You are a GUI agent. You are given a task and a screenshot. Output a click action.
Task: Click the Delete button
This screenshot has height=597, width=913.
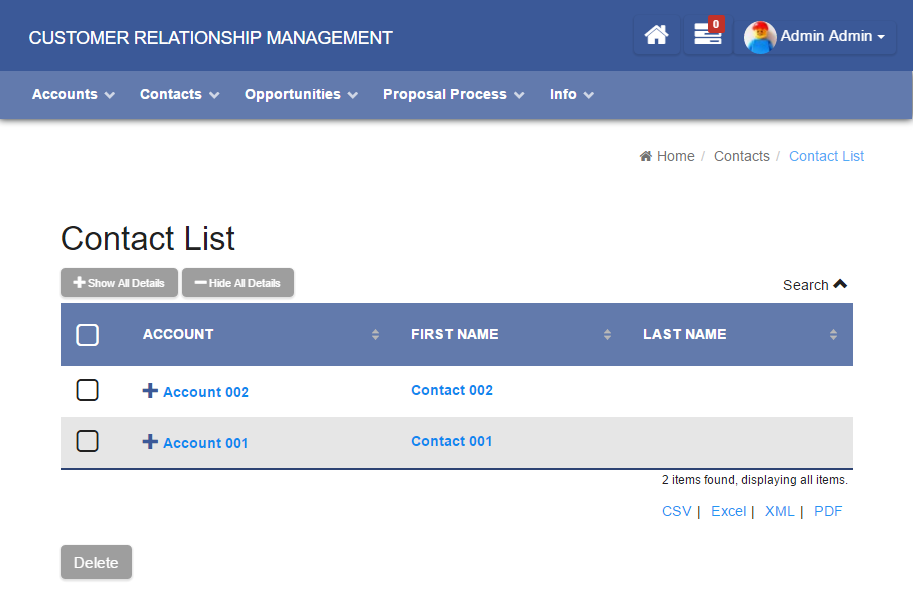[96, 562]
